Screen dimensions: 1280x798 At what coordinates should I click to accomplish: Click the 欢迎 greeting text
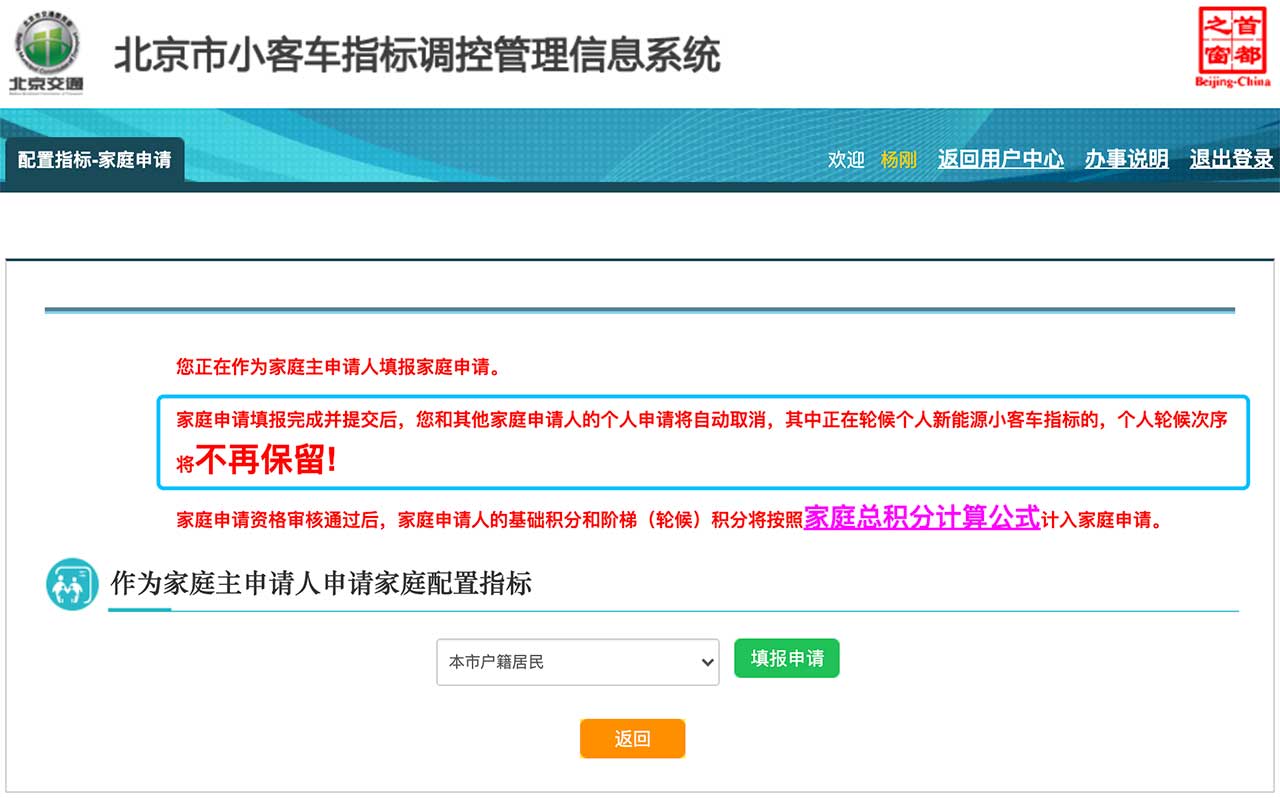[x=846, y=160]
